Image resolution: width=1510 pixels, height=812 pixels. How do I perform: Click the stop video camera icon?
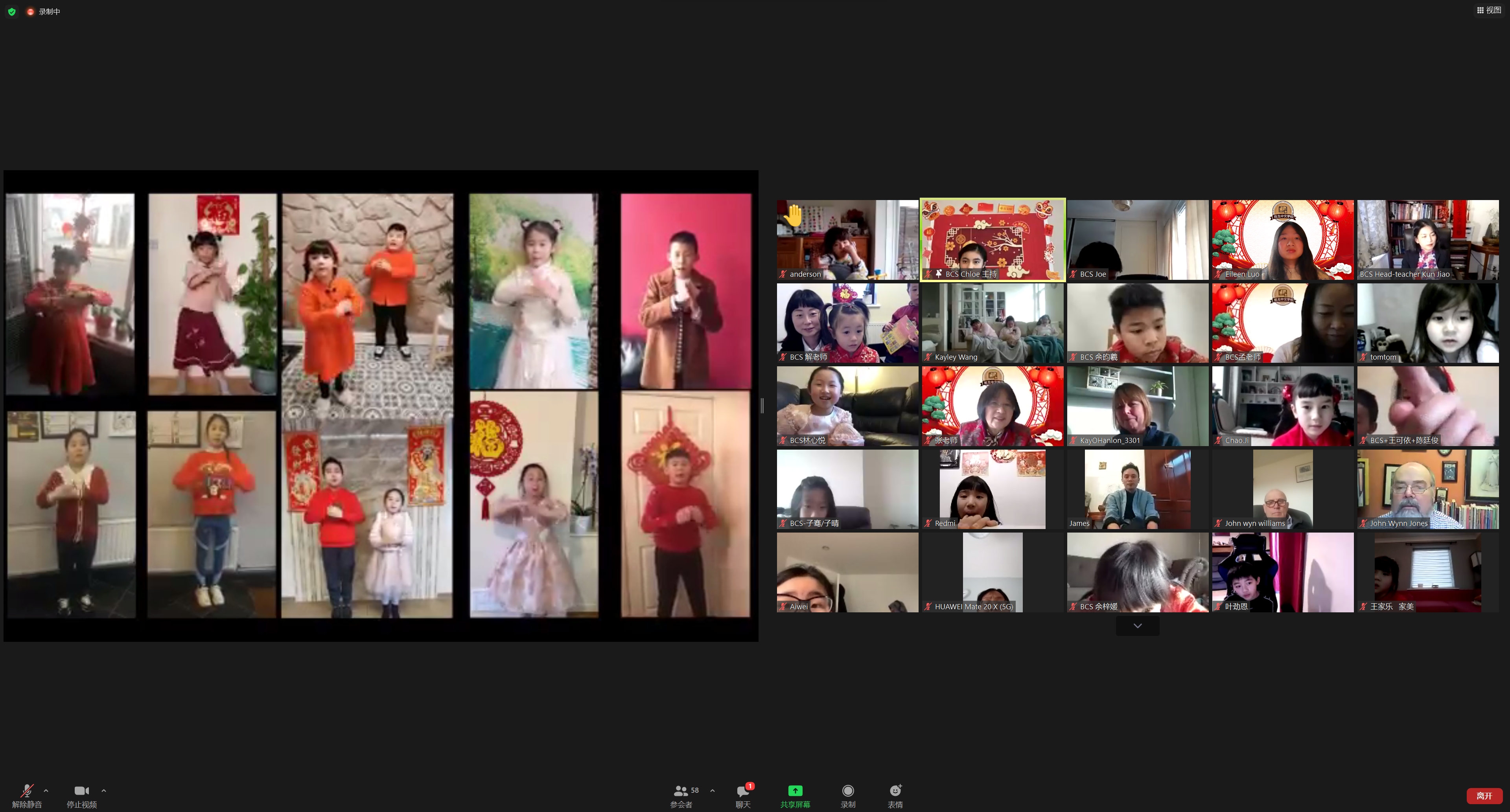(81, 792)
